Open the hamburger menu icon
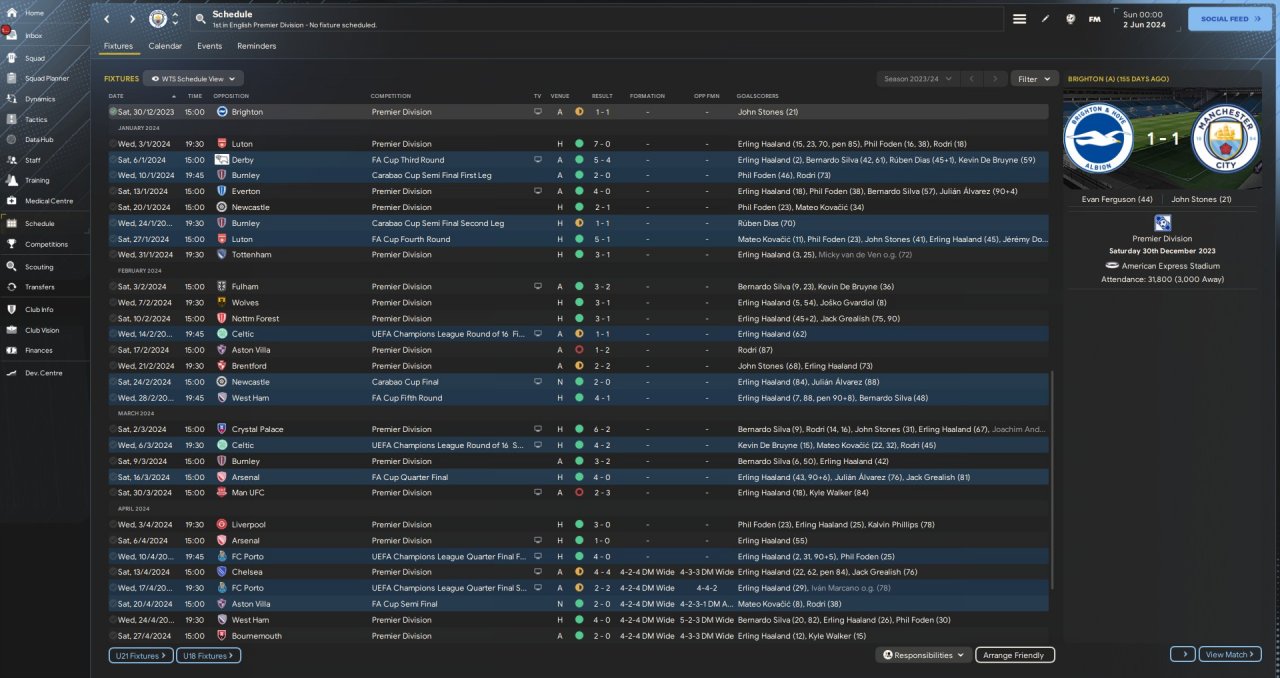Image resolution: width=1280 pixels, height=678 pixels. click(1019, 19)
